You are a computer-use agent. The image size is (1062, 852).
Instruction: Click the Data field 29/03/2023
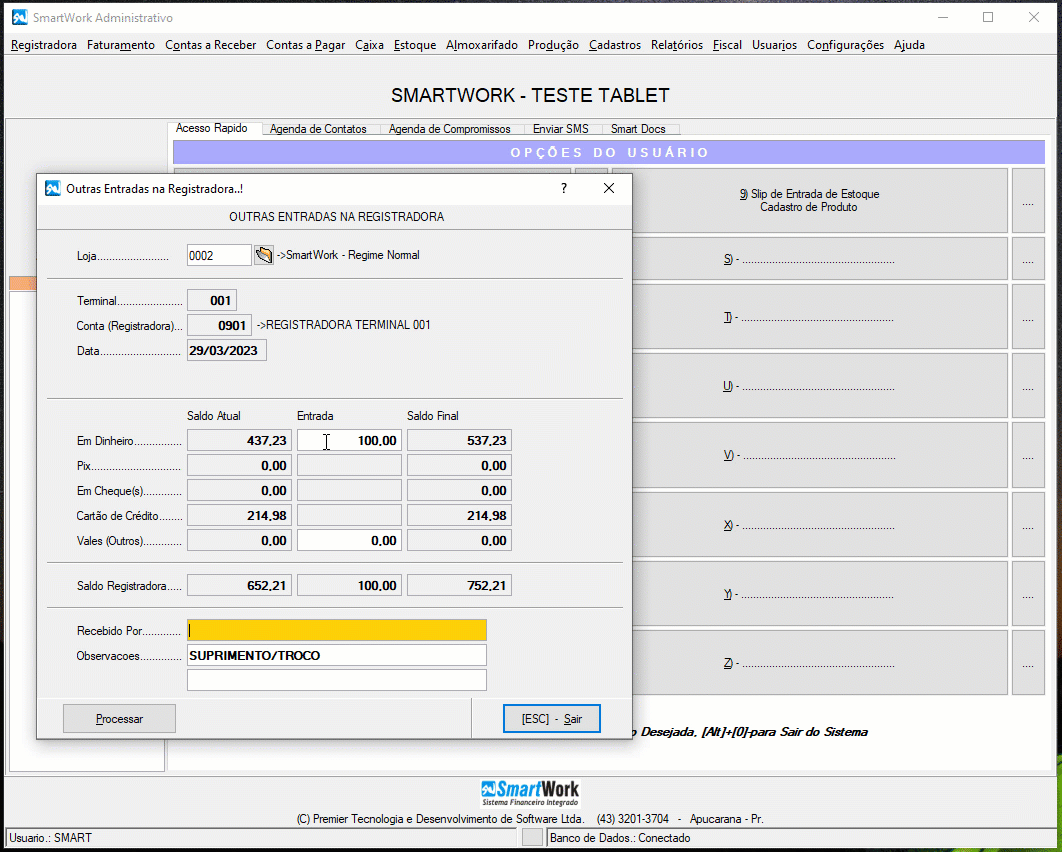[226, 350]
